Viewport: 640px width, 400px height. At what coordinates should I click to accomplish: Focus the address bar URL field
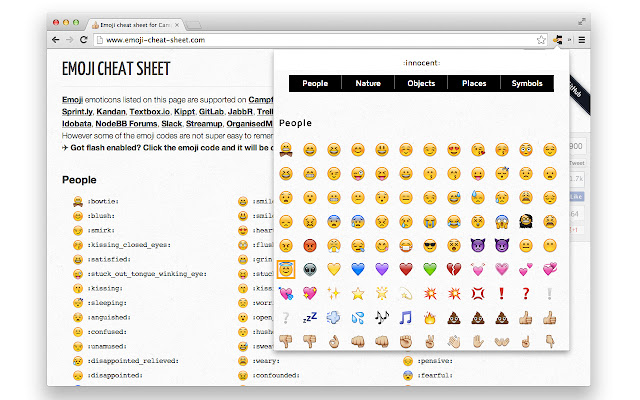coord(300,40)
